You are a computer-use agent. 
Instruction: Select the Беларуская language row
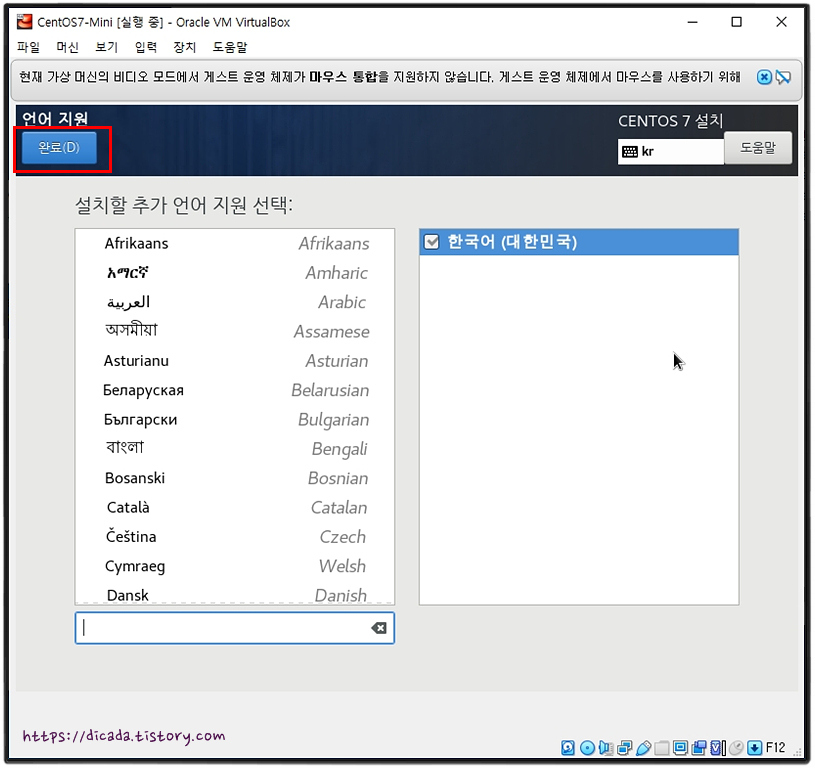tap(235, 390)
